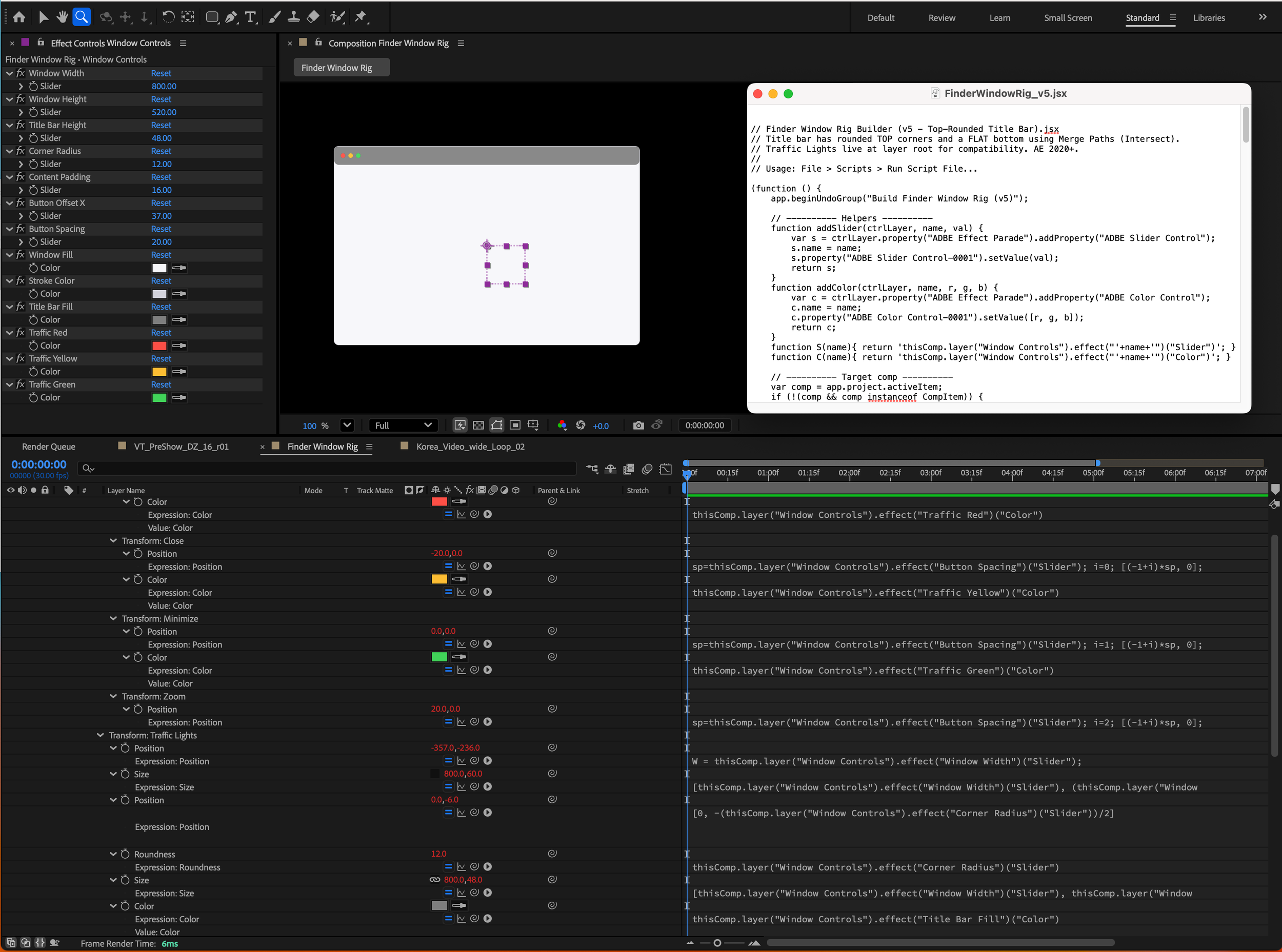Select the Pen tool

231,17
